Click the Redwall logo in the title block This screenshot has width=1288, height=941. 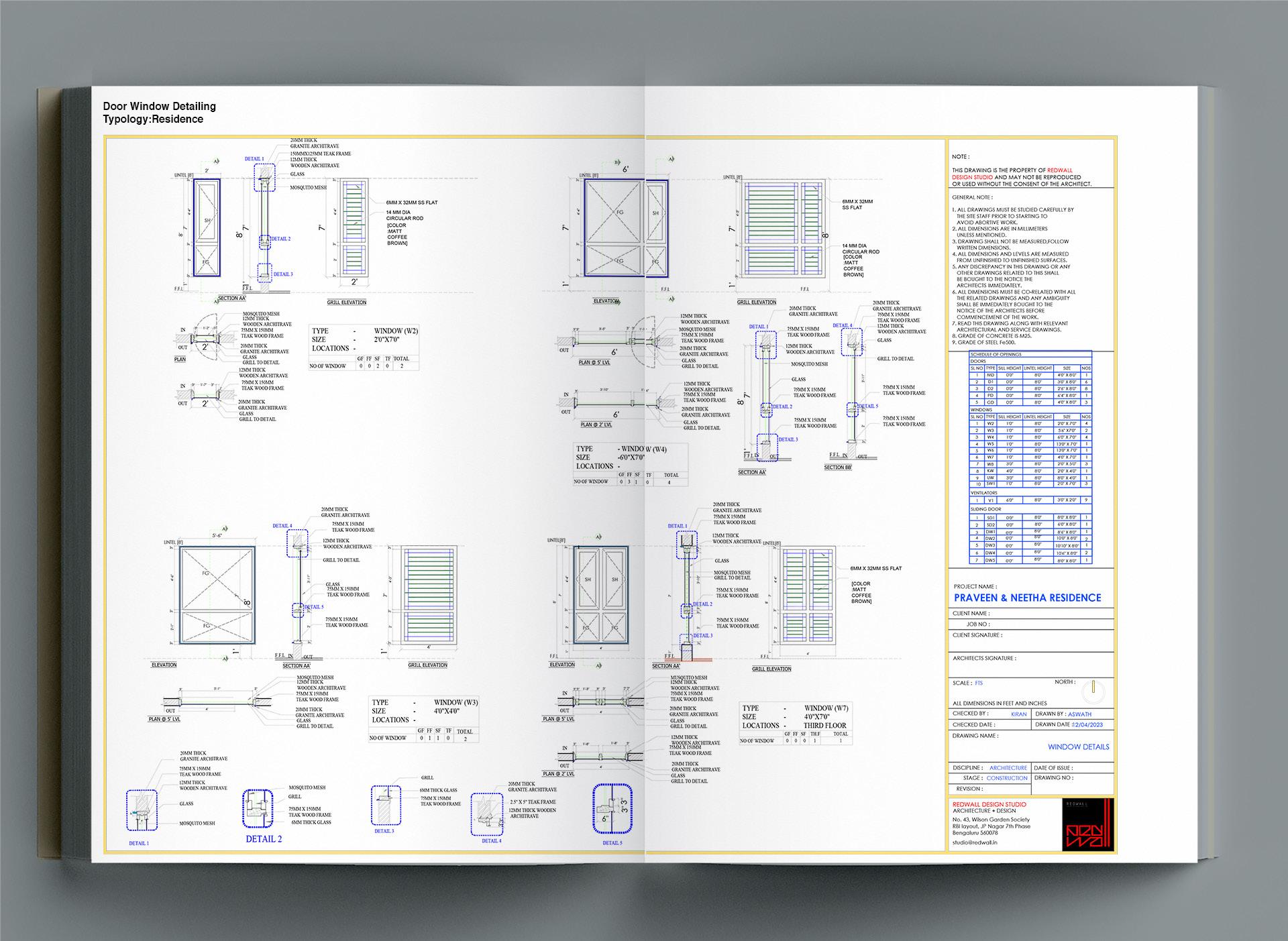1088,824
